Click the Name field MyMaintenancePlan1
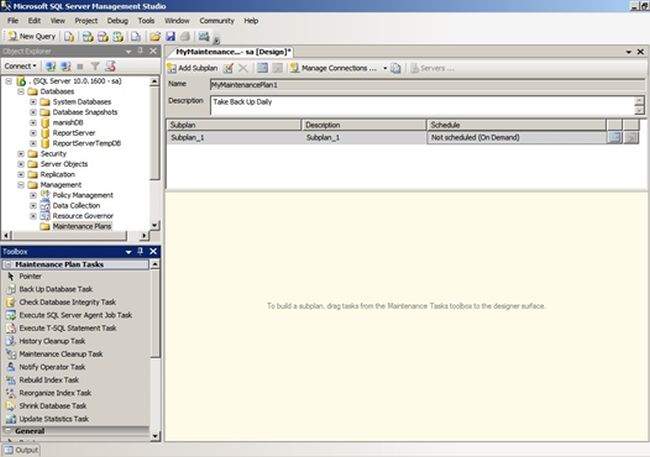The height and width of the screenshot is (457, 650). pos(427,85)
